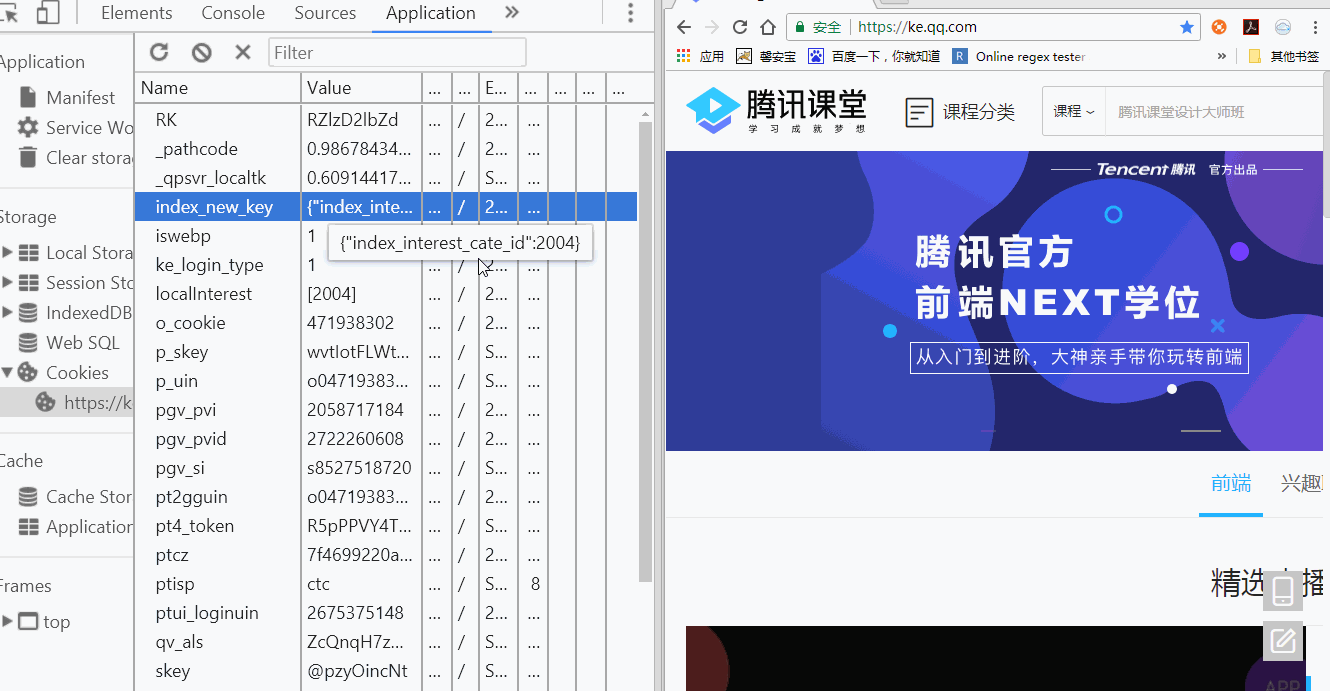The image size is (1330, 691).
Task: Bookmark page using the star icon
Action: pyautogui.click(x=1187, y=27)
